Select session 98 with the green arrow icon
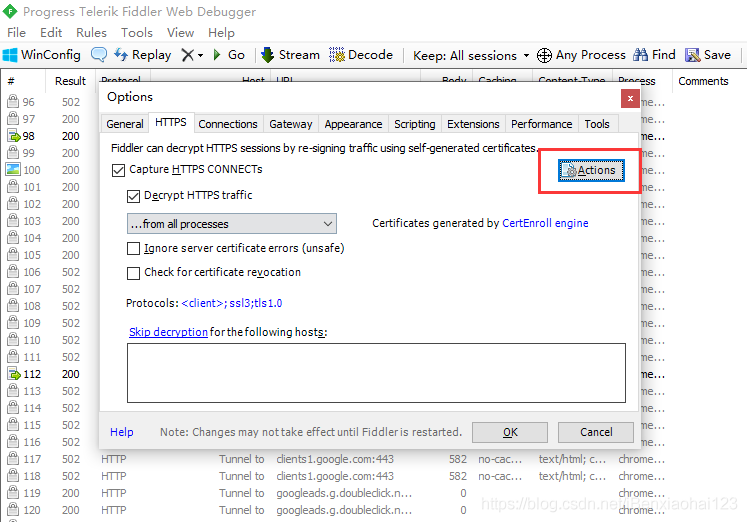 pyautogui.click(x=13, y=136)
